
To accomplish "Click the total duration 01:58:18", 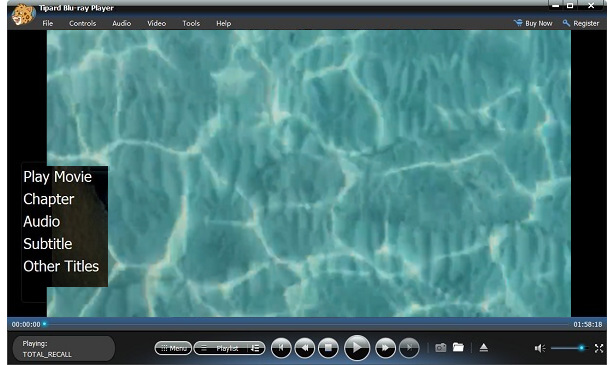I will coord(588,324).
